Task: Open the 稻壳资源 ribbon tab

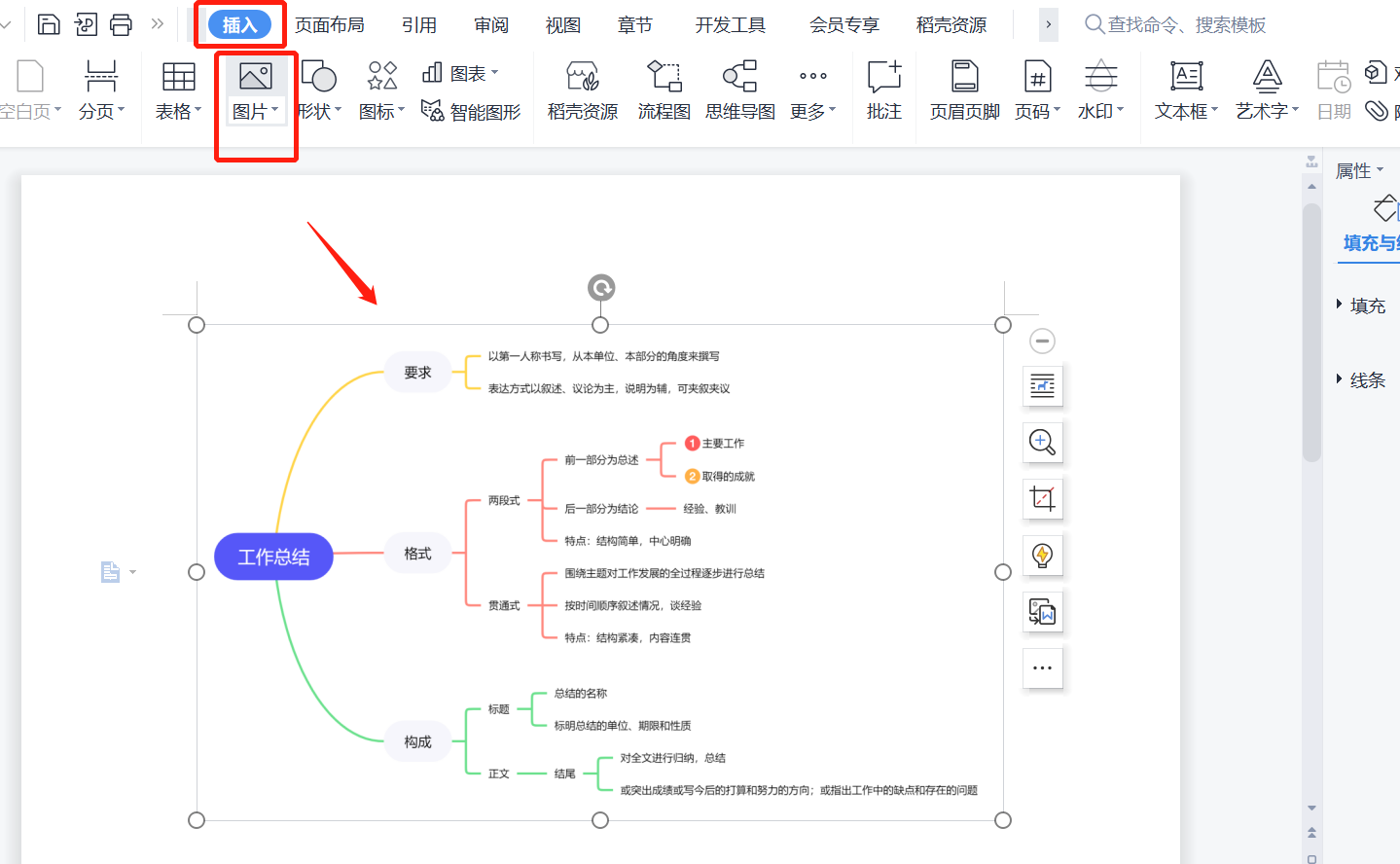Action: click(x=951, y=25)
